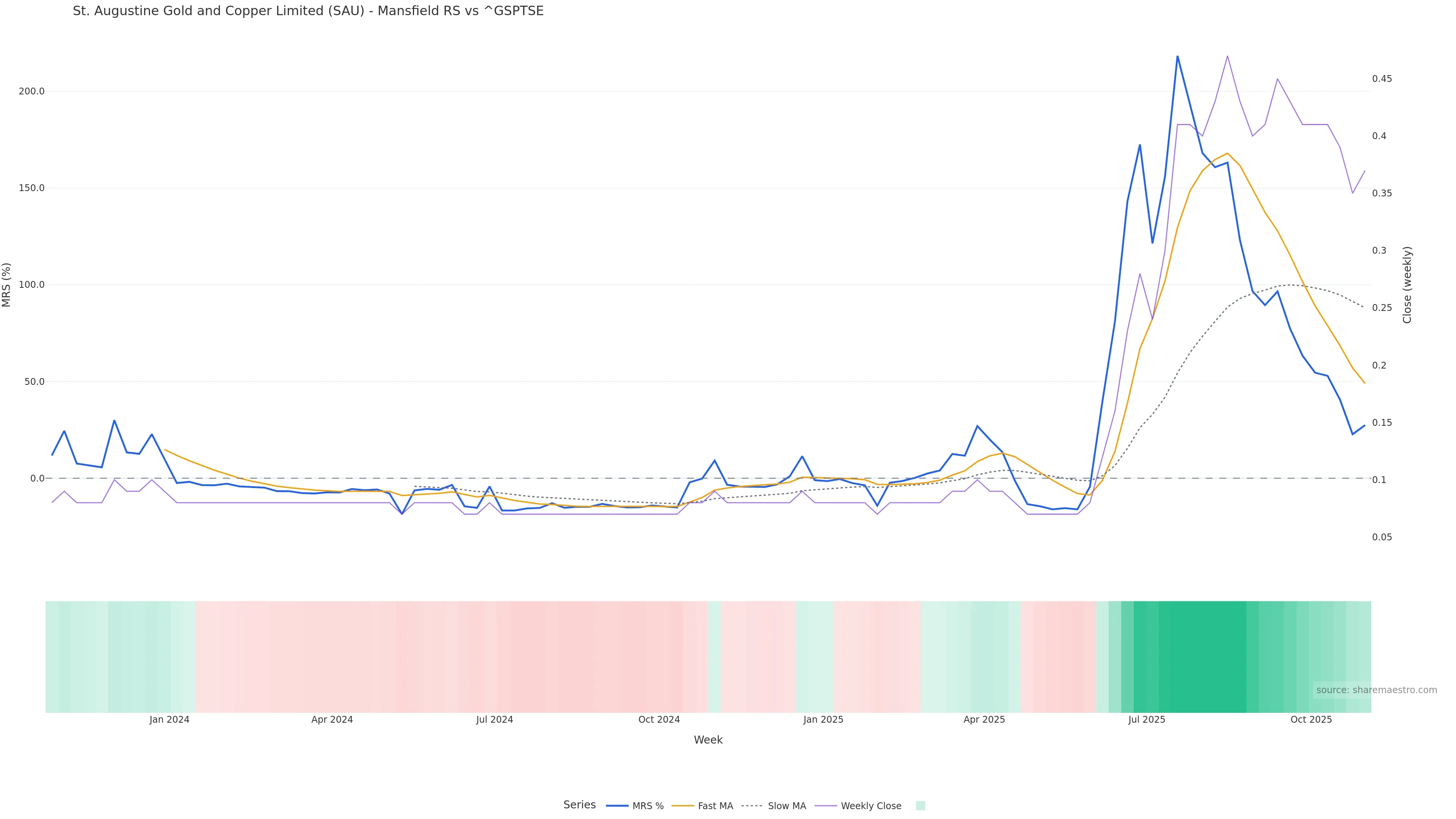Toggle the Fast MA legend series
Image resolution: width=1456 pixels, height=819 pixels.
pos(715,806)
